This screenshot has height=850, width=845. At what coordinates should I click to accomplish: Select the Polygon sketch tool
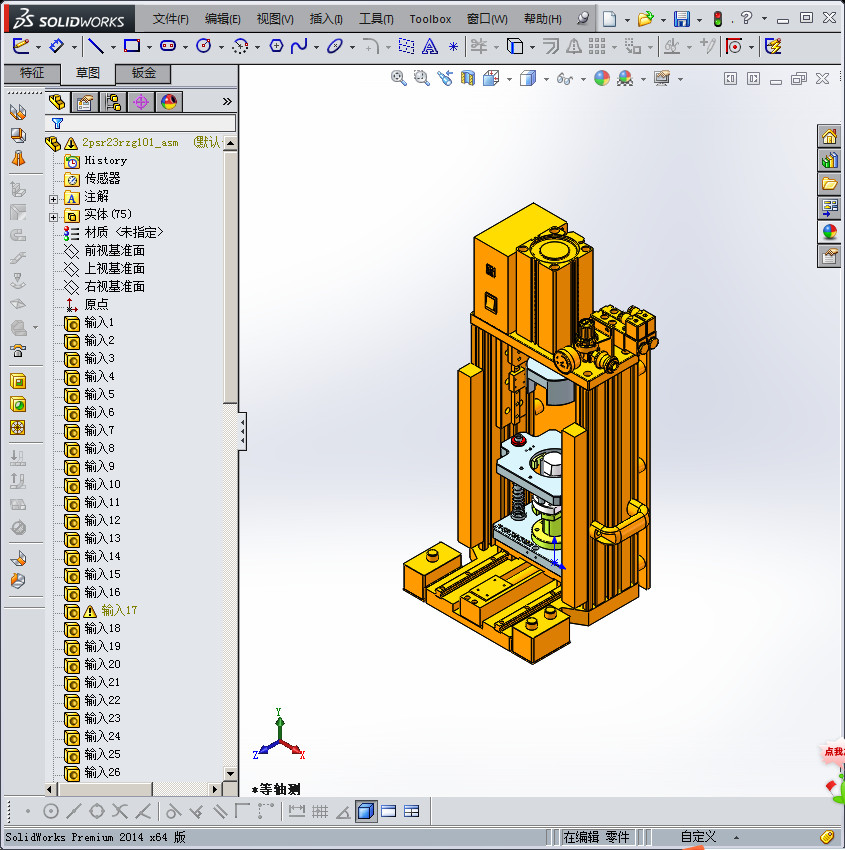[x=276, y=46]
